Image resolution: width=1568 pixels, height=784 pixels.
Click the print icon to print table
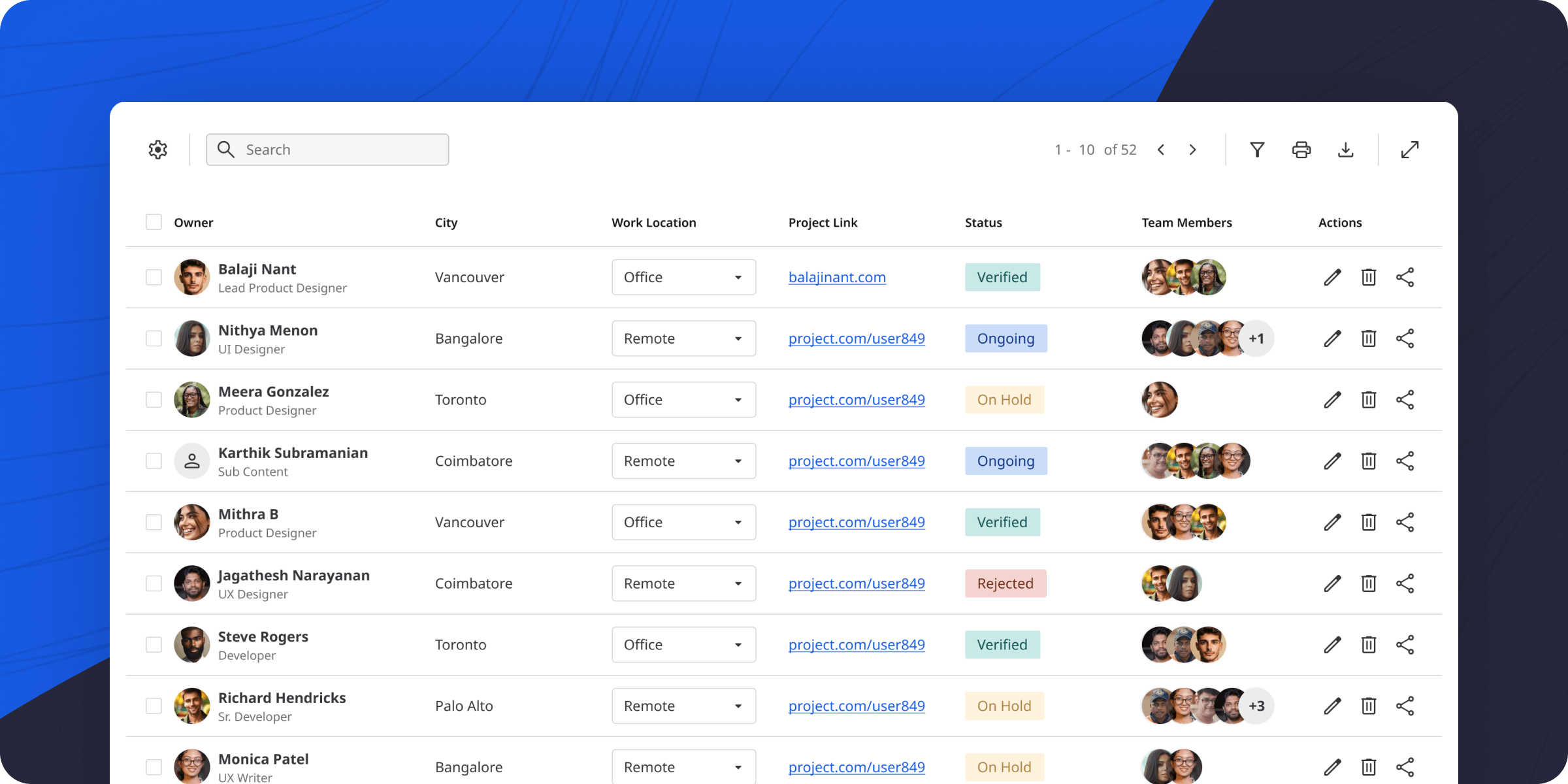pyautogui.click(x=1301, y=150)
